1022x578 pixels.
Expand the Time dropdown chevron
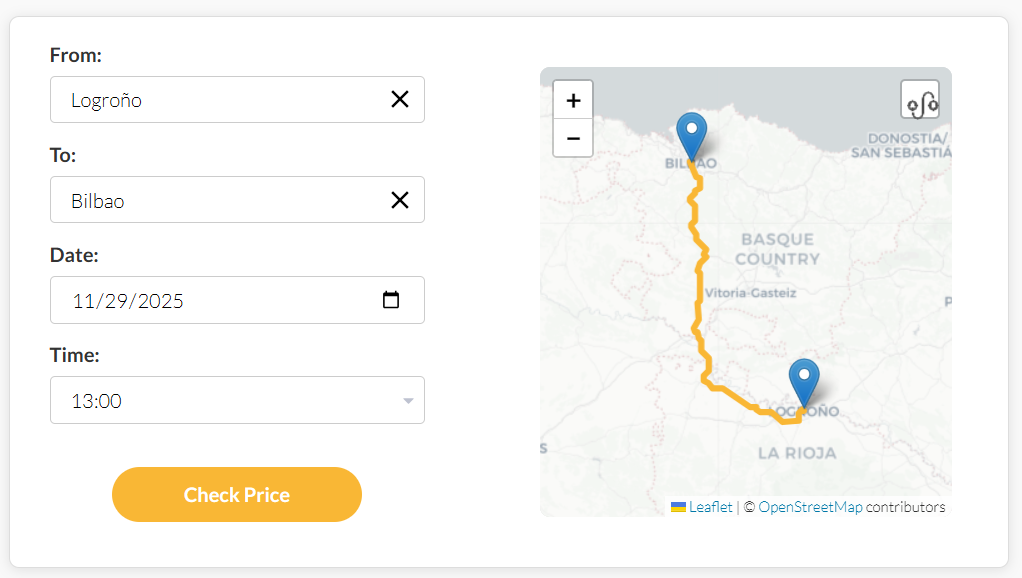pyautogui.click(x=408, y=400)
